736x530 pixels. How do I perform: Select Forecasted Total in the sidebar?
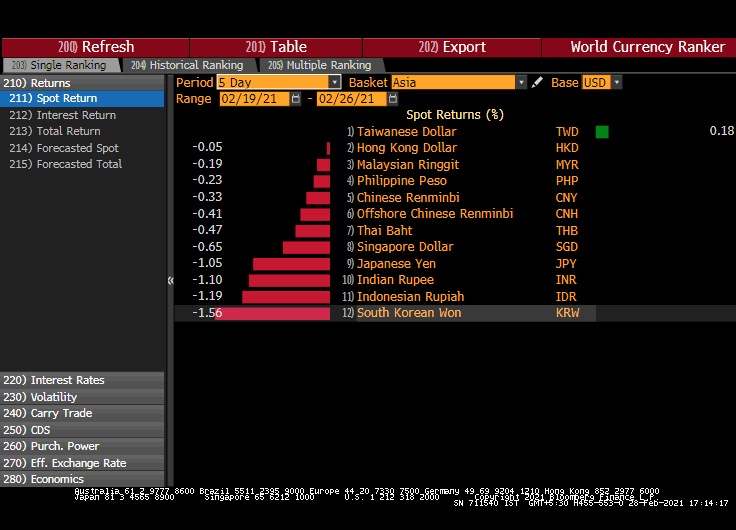(x=79, y=164)
